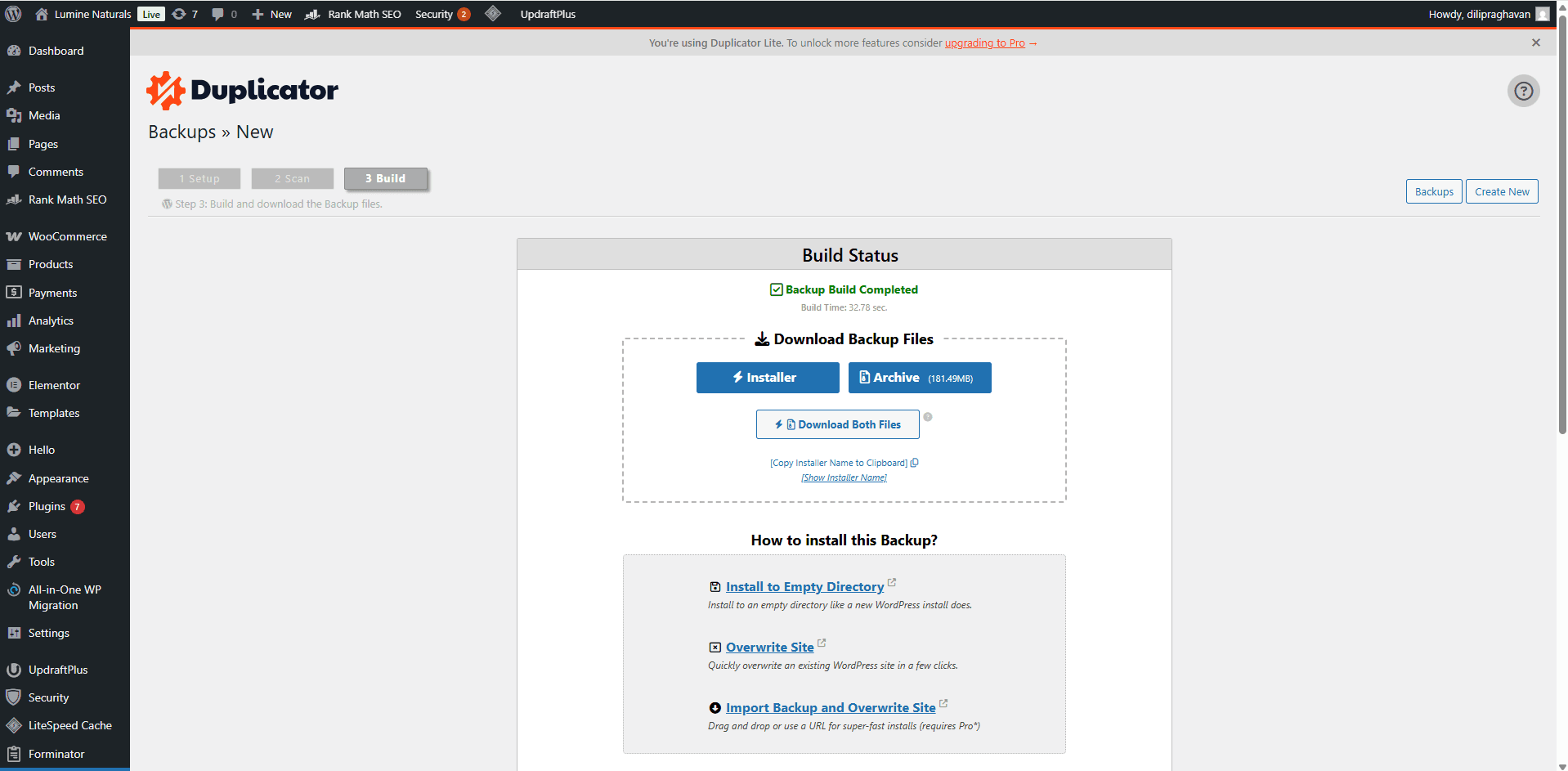
Task: Click the Live status badge
Action: coord(151,14)
